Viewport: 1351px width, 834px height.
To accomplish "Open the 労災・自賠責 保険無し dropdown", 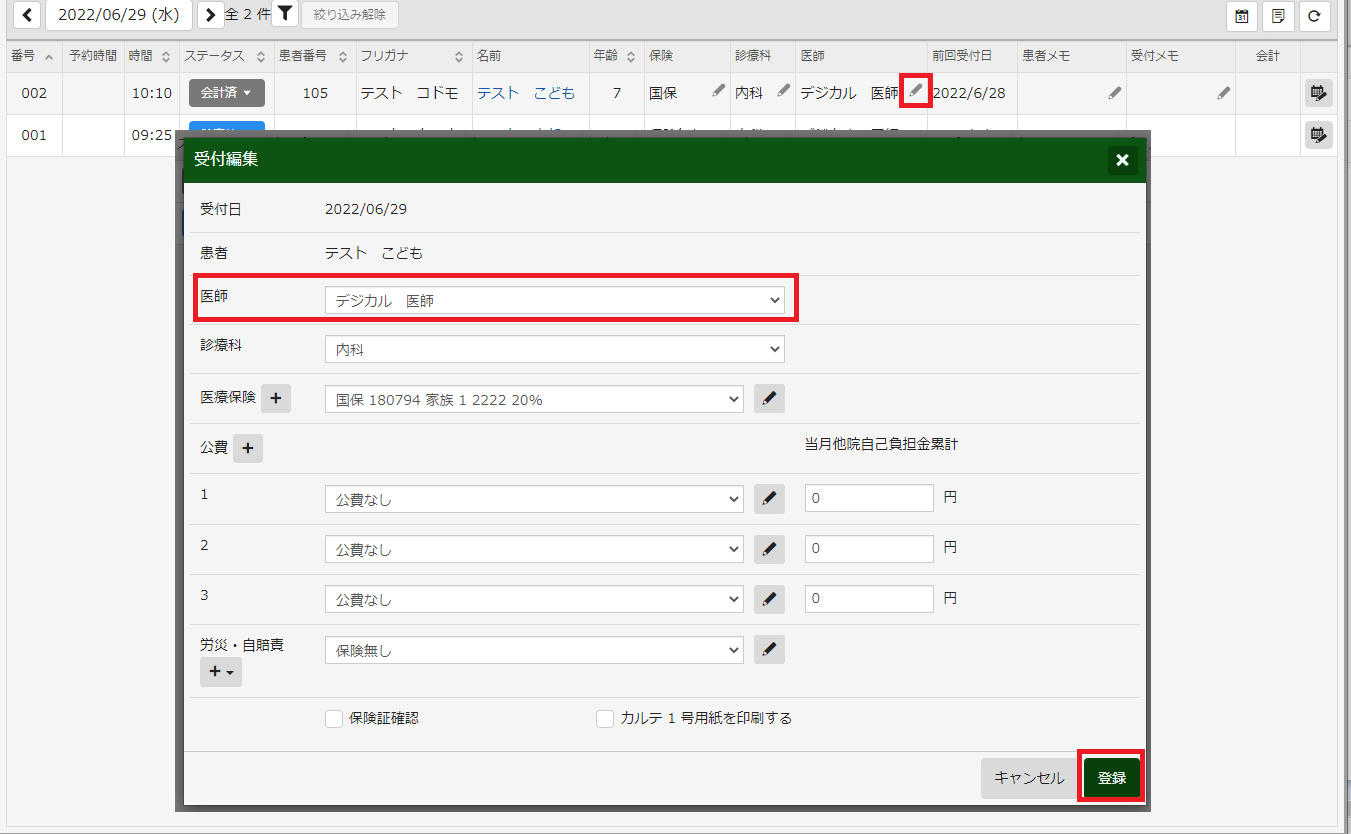I will pyautogui.click(x=534, y=650).
